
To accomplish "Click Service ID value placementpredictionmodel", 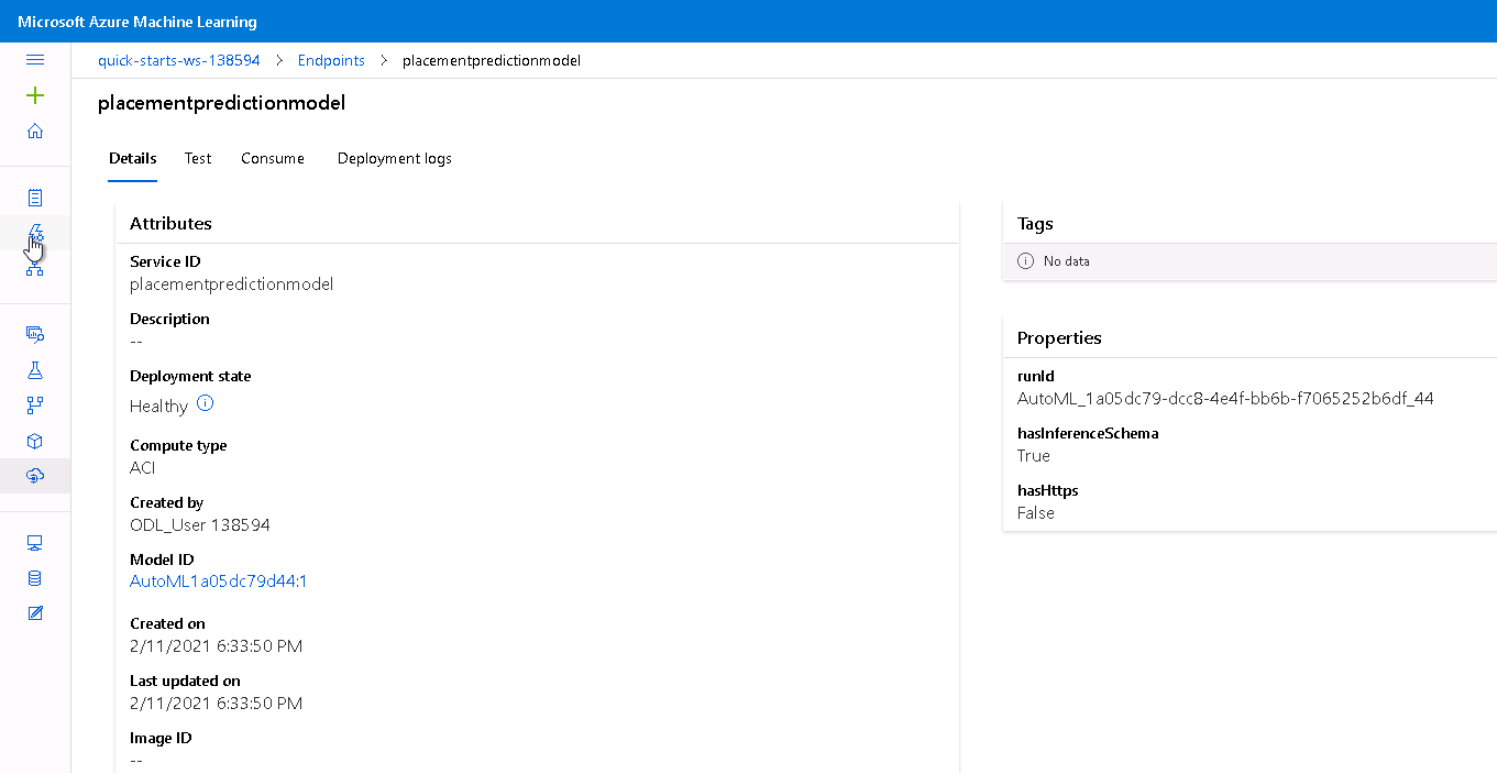I will coord(231,284).
